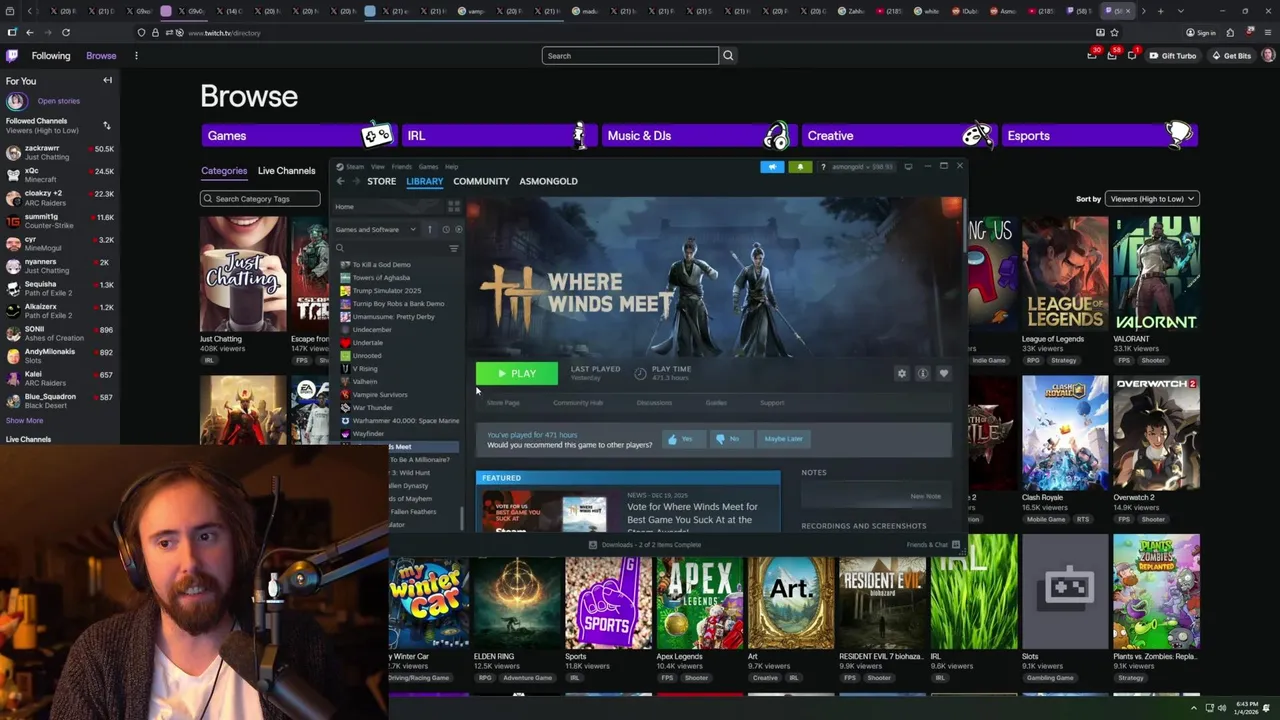Open the Twitch user avatar menu
The height and width of the screenshot is (720, 1280).
tap(1267, 56)
